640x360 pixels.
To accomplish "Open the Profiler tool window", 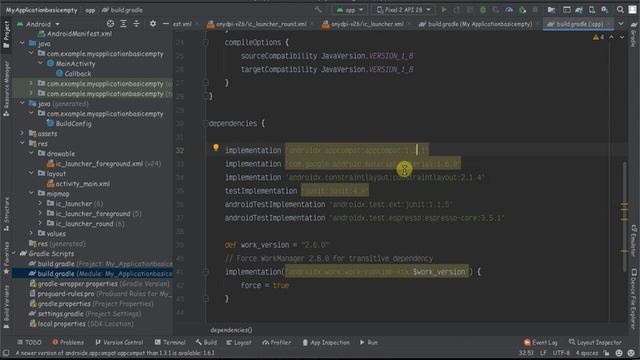I will pyautogui.click(x=277, y=342).
